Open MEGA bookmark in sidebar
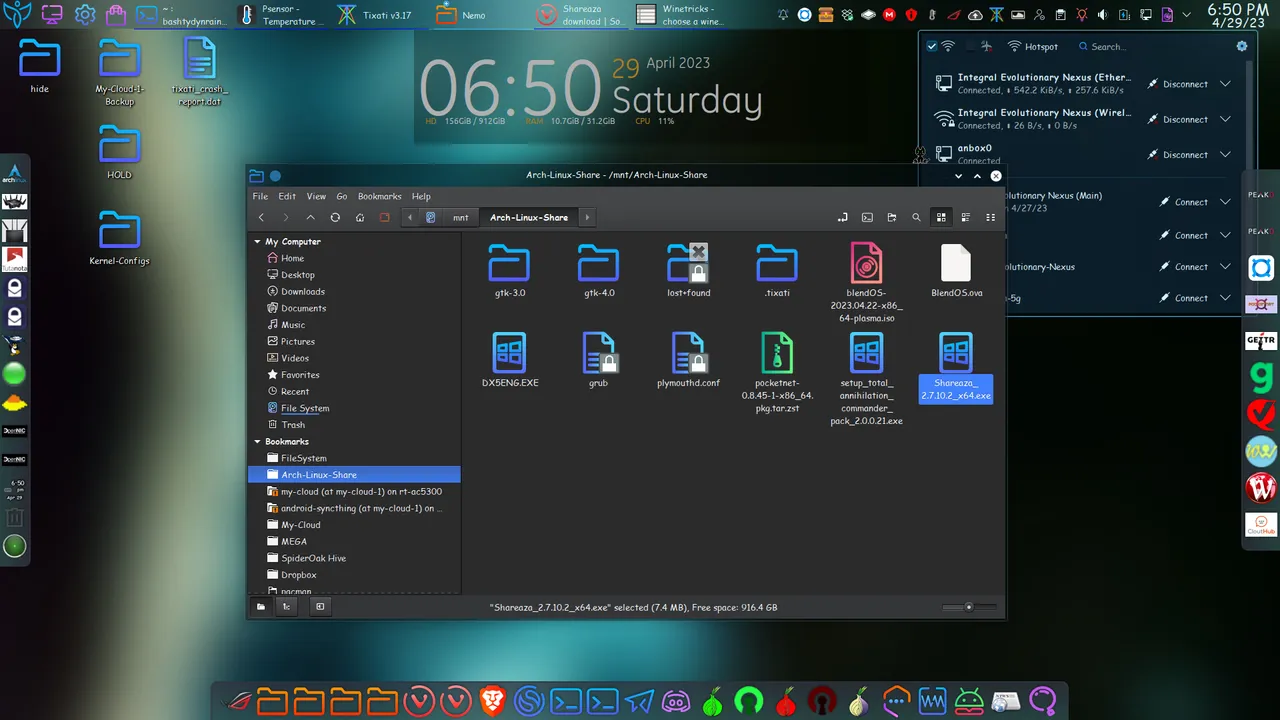Screen dimensions: 1280x720 coord(294,541)
